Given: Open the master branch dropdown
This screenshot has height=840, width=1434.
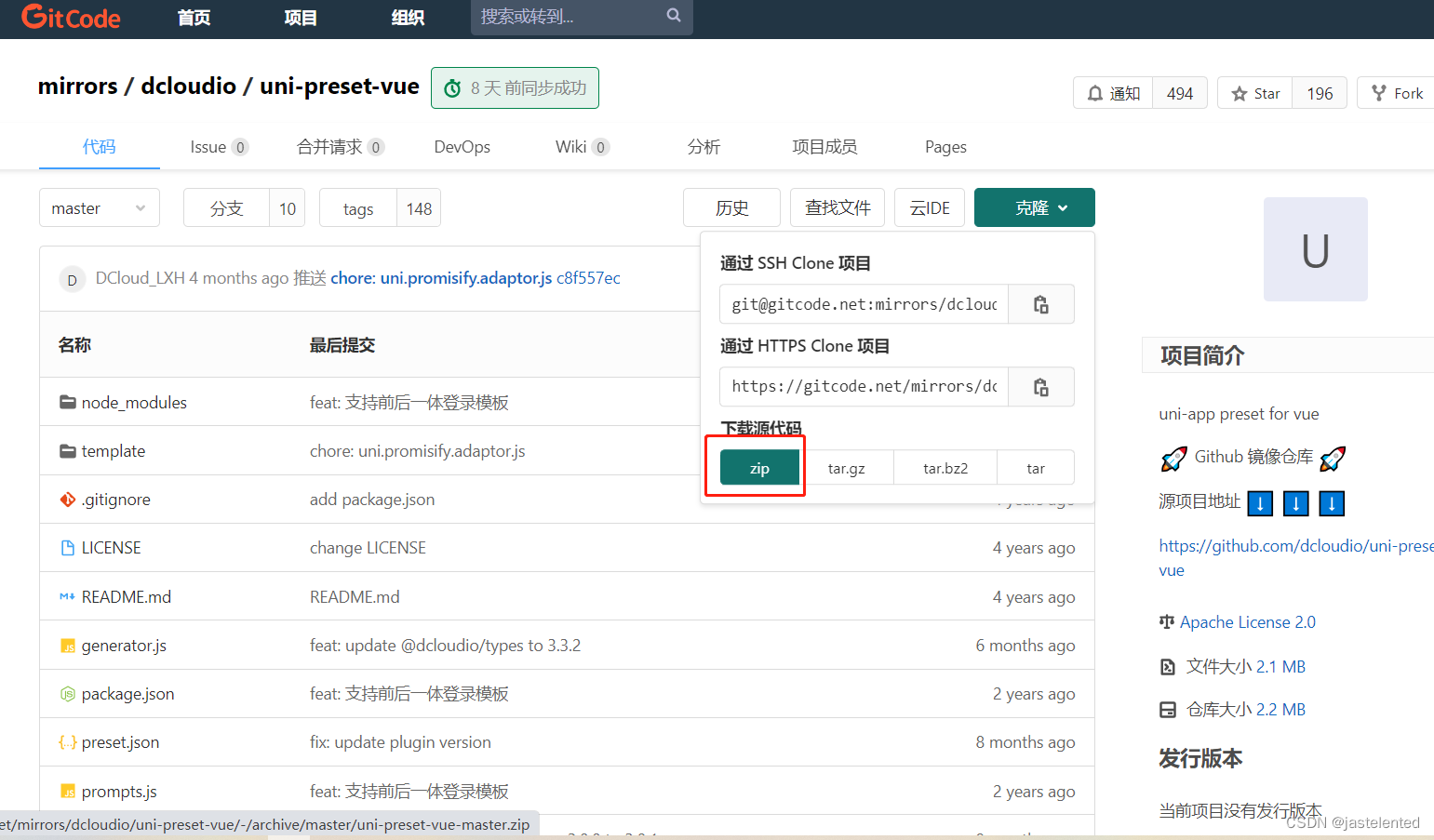Looking at the screenshot, I should pos(100,207).
